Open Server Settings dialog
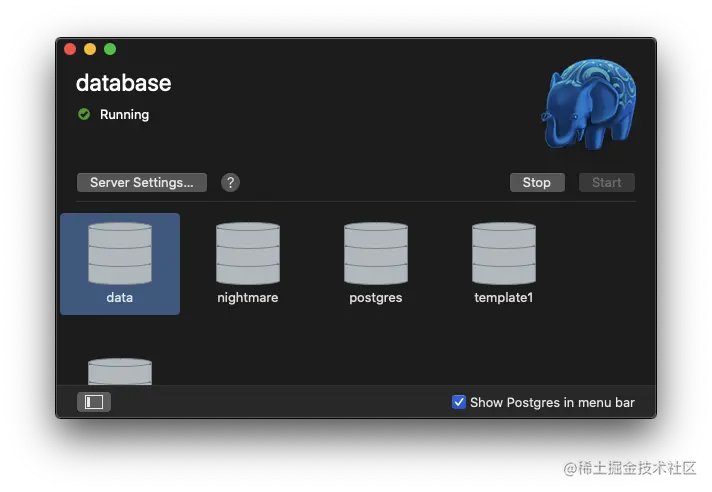712x492 pixels. click(x=142, y=182)
